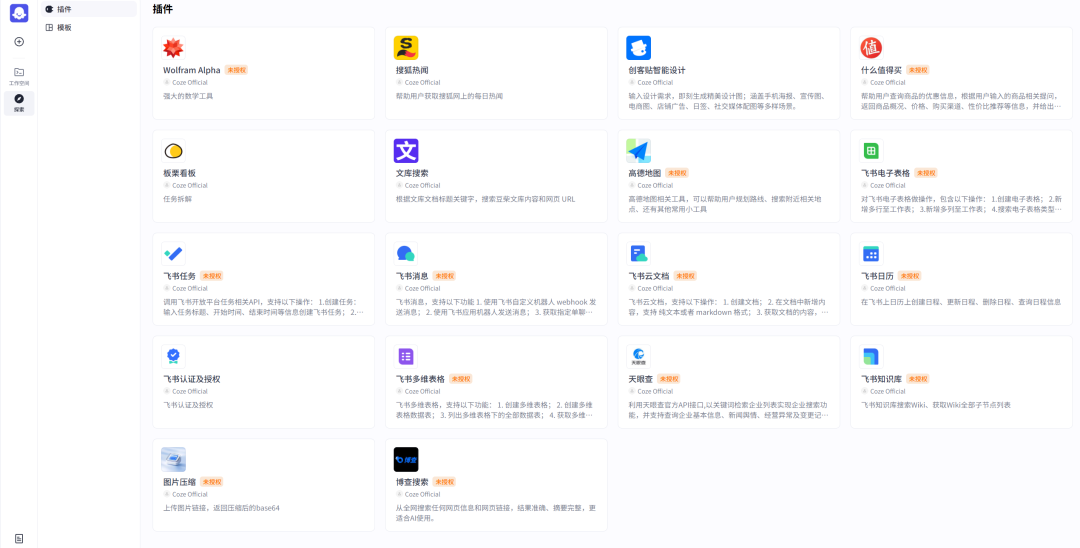Click the 文库搜索 plugin icon
1080x548 pixels.
click(406, 151)
